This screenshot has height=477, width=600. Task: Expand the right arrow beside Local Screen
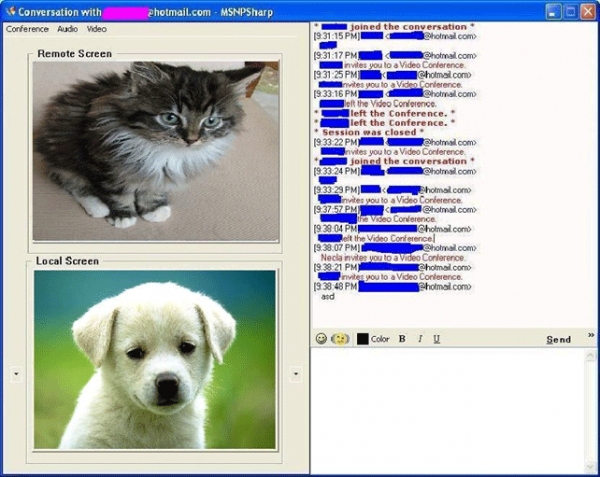tap(295, 373)
